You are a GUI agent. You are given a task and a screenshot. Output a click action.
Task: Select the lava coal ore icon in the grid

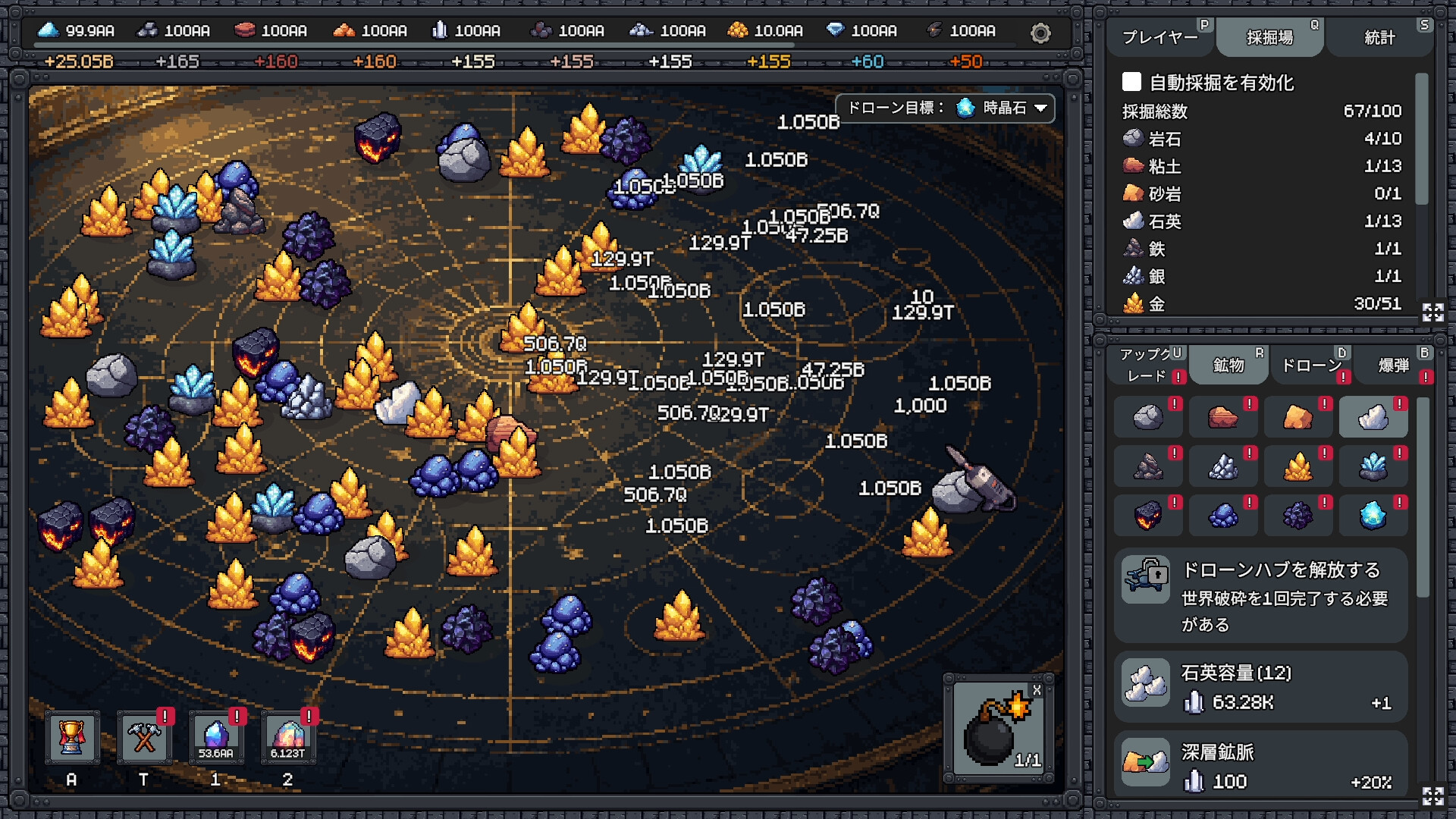point(1147,516)
